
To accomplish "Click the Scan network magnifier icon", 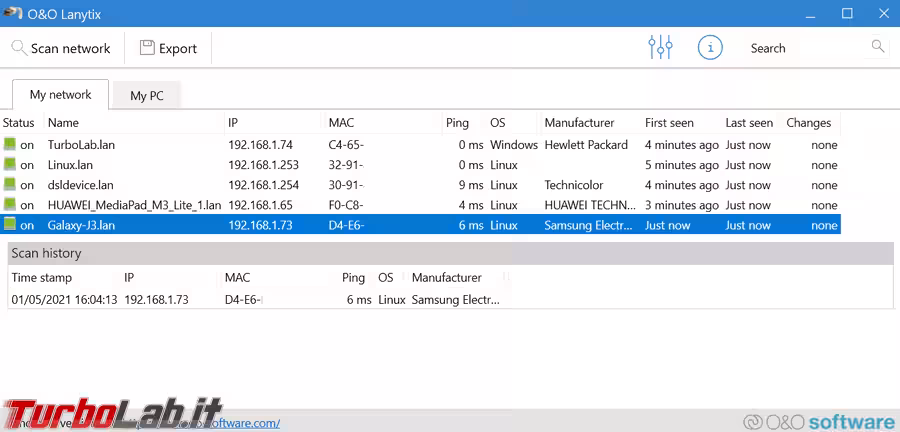I will 19,48.
